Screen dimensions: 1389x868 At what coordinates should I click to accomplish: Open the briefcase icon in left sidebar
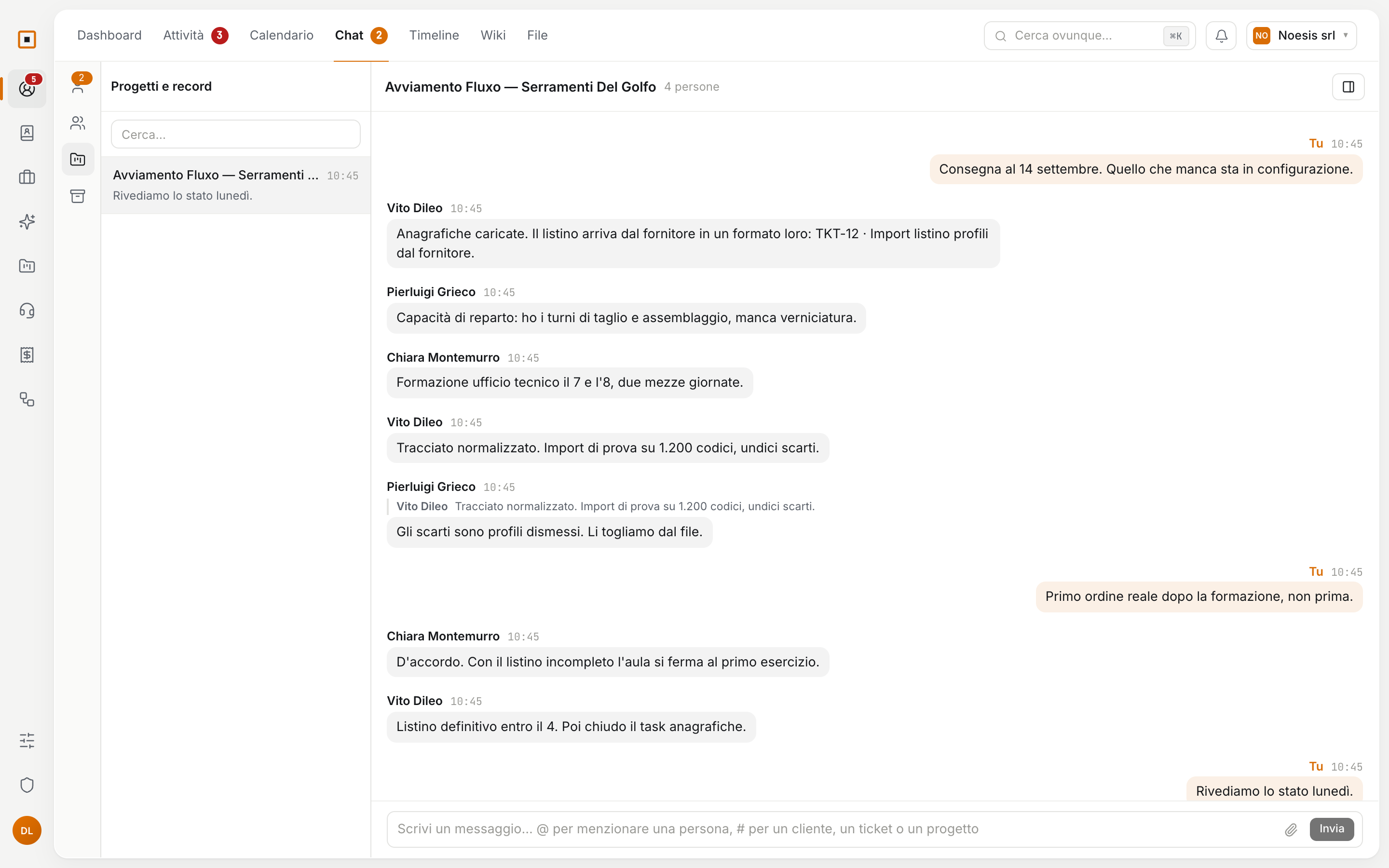(27, 177)
